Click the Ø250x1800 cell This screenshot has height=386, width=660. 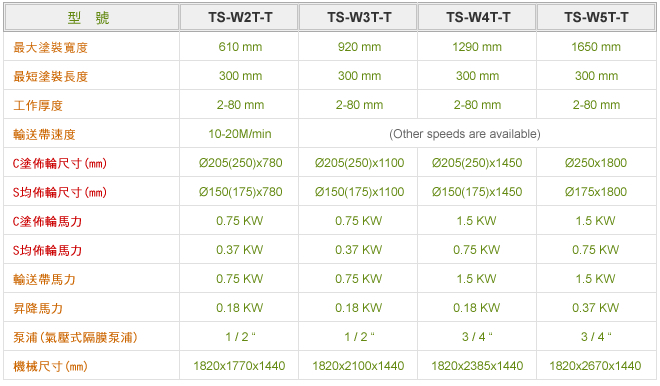click(x=596, y=163)
